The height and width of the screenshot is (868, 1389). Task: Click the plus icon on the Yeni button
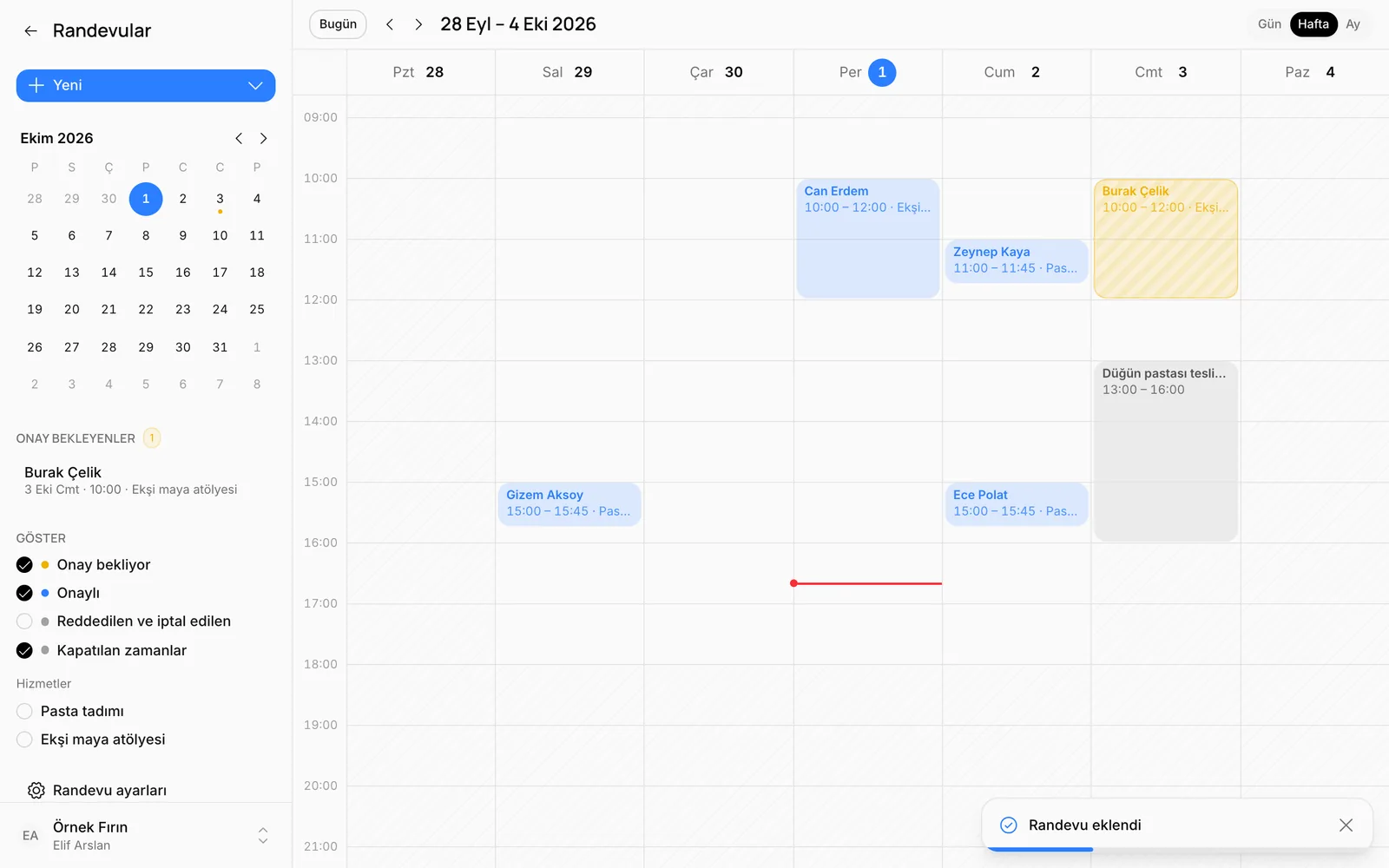tap(36, 85)
